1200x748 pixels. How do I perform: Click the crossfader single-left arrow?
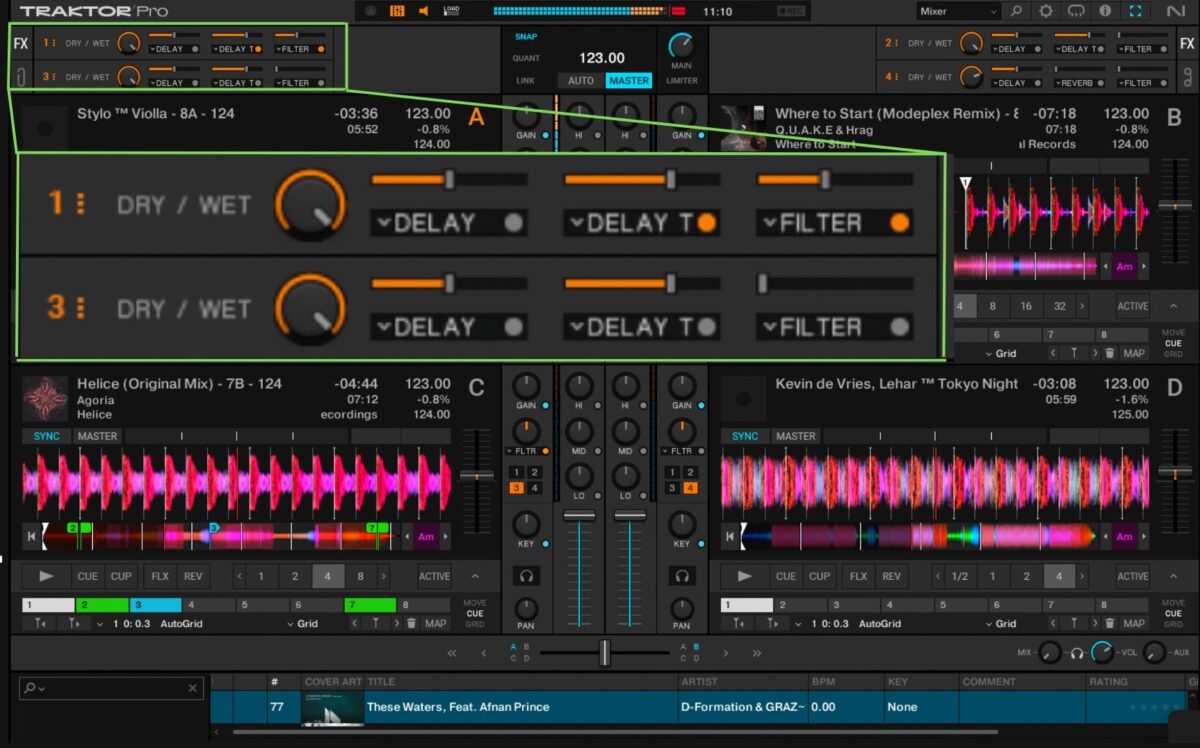click(x=484, y=653)
